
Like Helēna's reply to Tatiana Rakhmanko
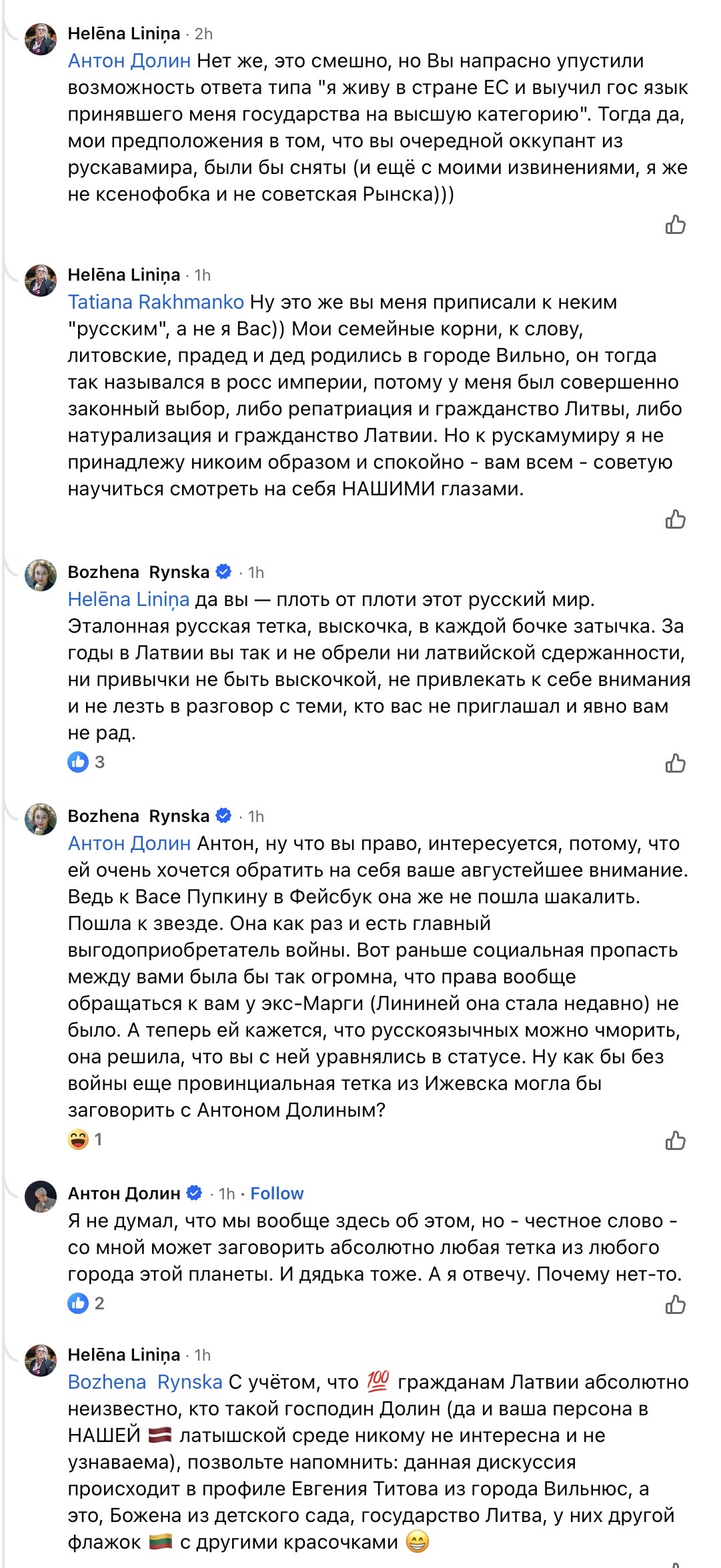click(x=675, y=519)
